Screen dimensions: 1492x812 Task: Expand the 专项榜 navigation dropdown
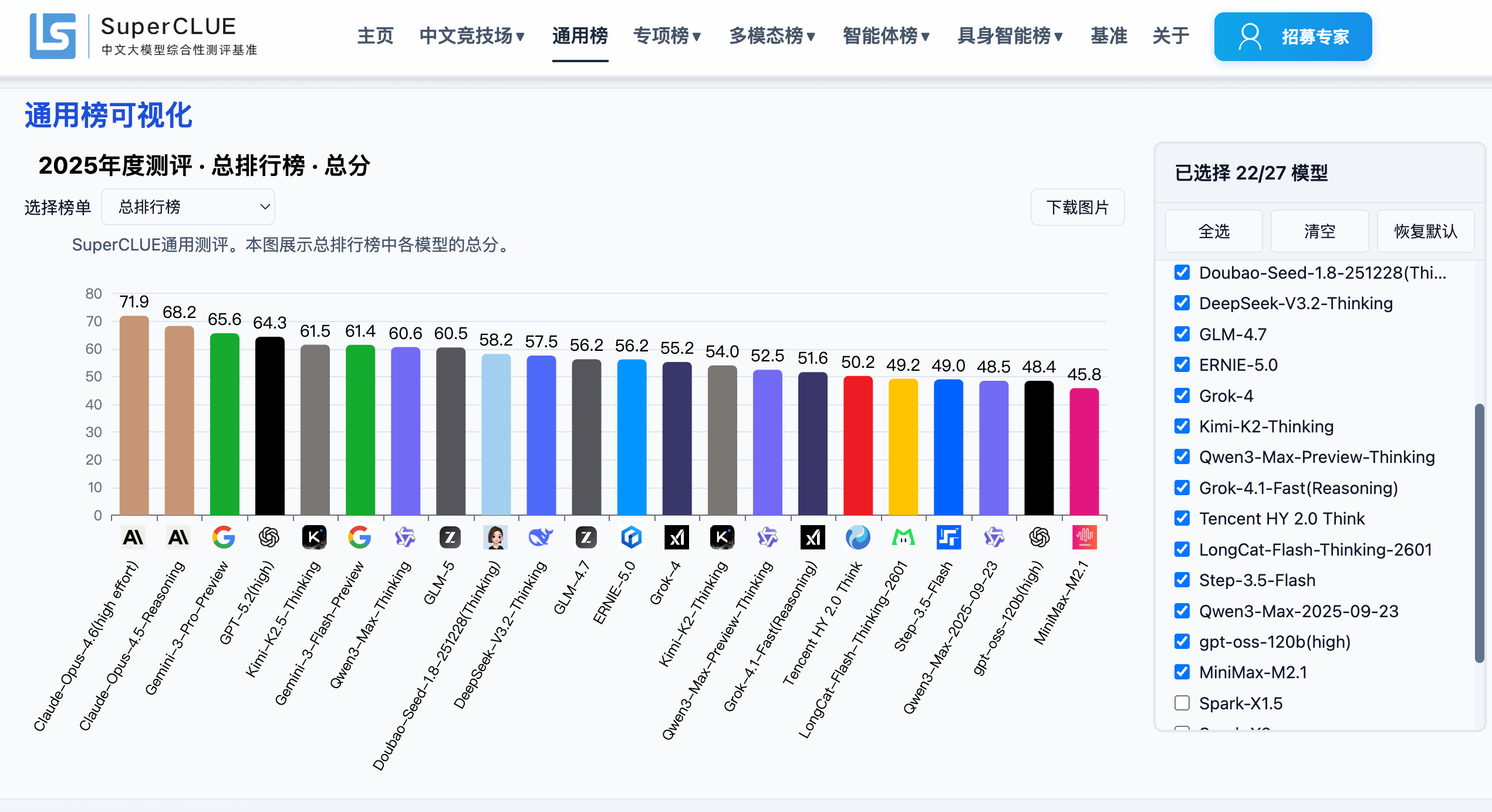(x=667, y=36)
